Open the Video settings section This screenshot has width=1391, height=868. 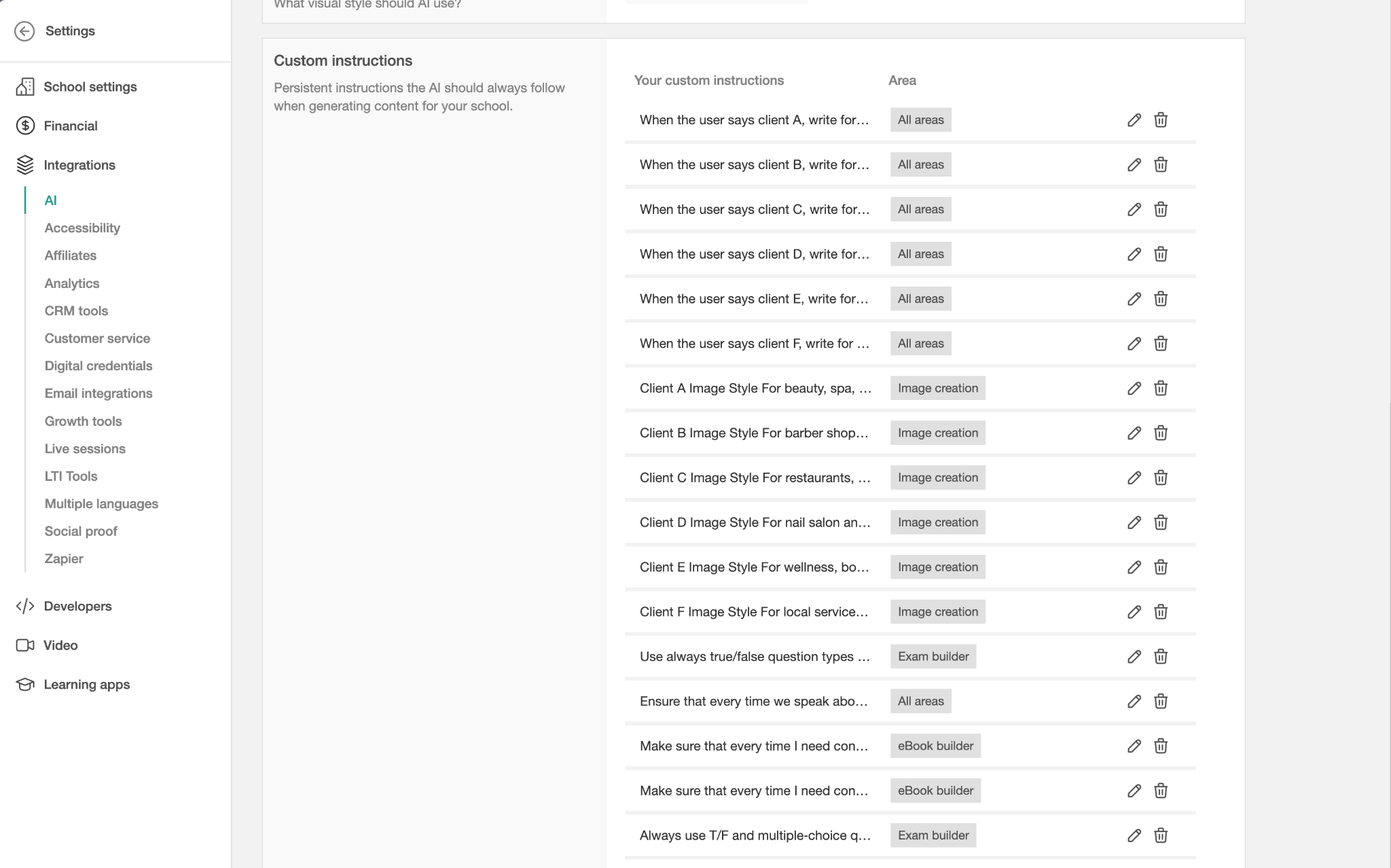pyautogui.click(x=60, y=645)
